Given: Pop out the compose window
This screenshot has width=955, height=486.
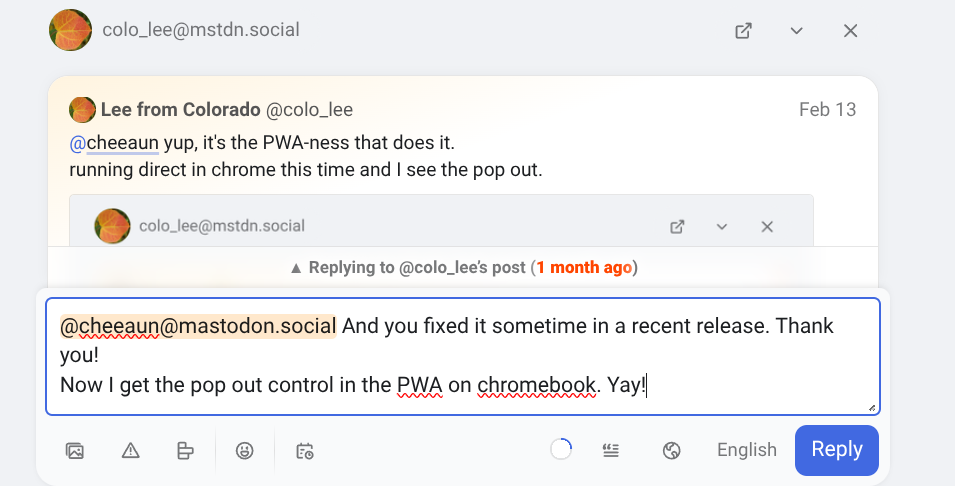Looking at the screenshot, I should click(x=743, y=30).
